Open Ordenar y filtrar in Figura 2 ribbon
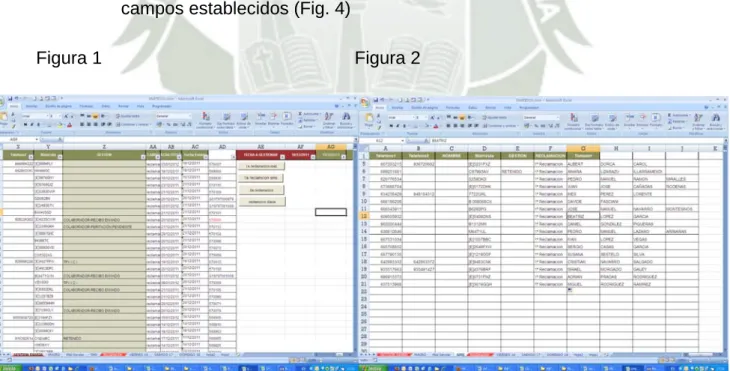This screenshot has width=730, height=371. pos(698,121)
